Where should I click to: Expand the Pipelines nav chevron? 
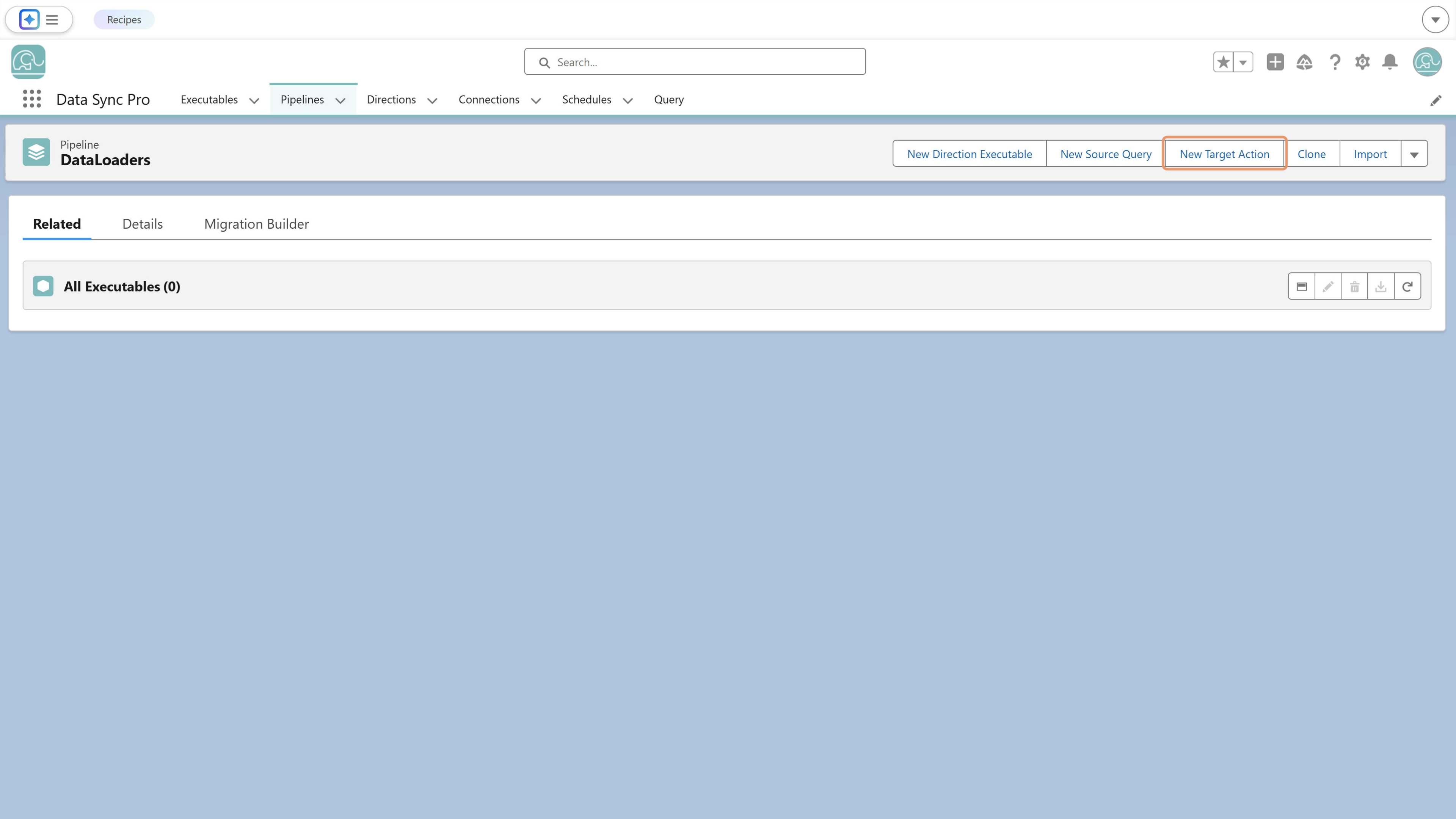(340, 100)
